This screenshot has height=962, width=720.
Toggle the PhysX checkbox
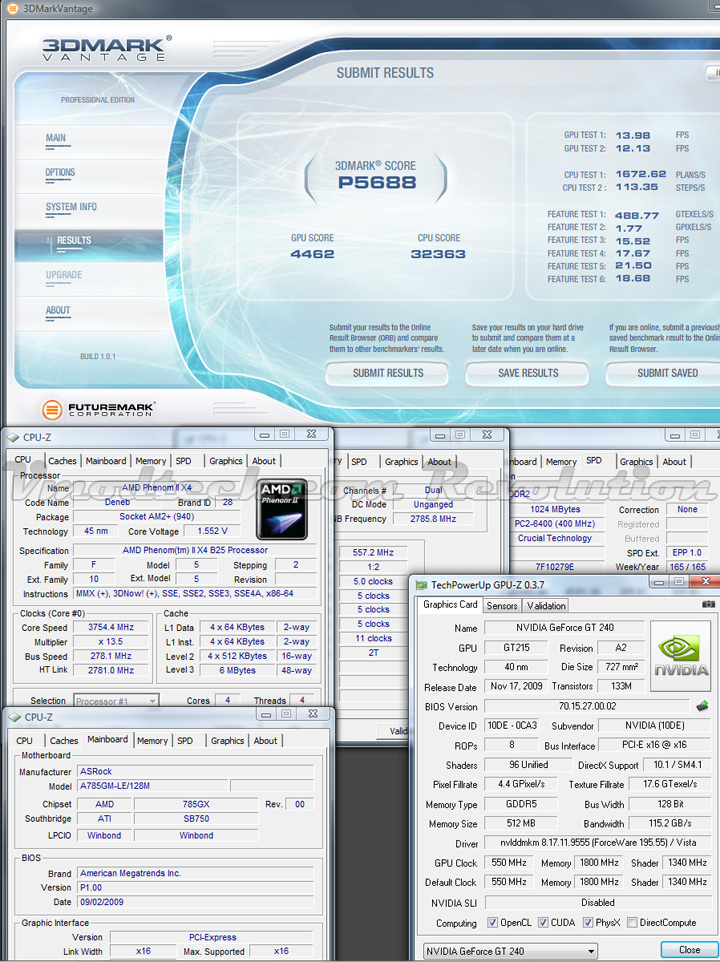tap(588, 923)
